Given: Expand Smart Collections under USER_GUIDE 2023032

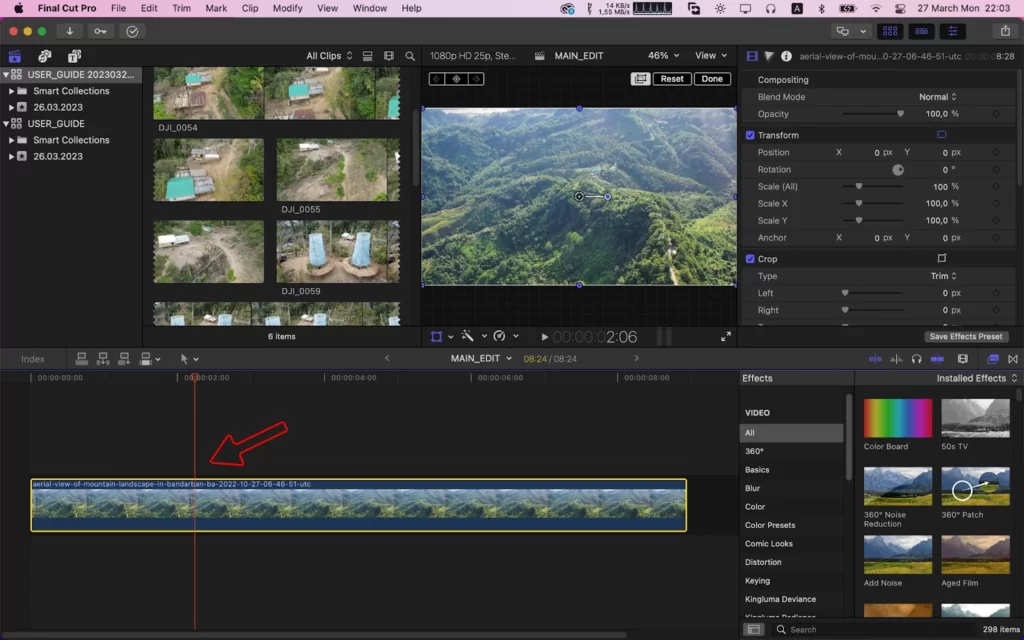Looking at the screenshot, I should [x=11, y=91].
